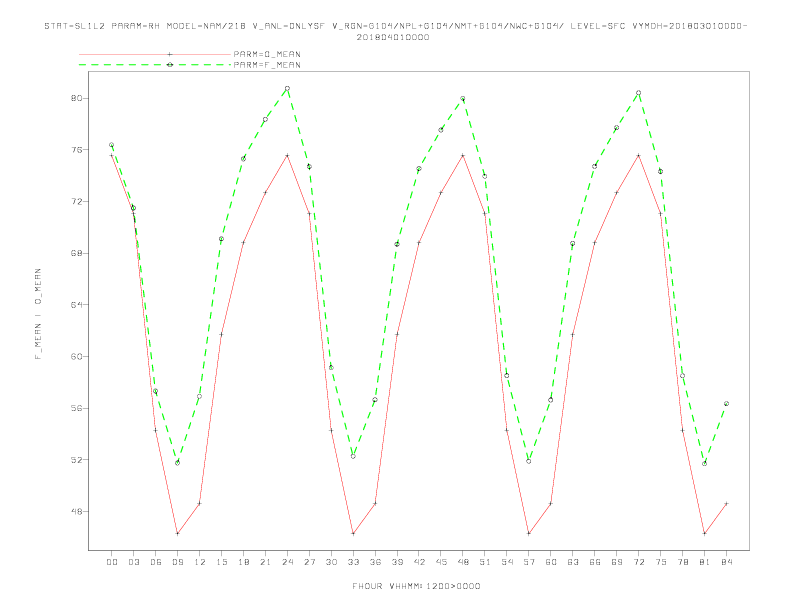
Task: Click x-axis forecast hour label 63
Action: pyautogui.click(x=573, y=562)
